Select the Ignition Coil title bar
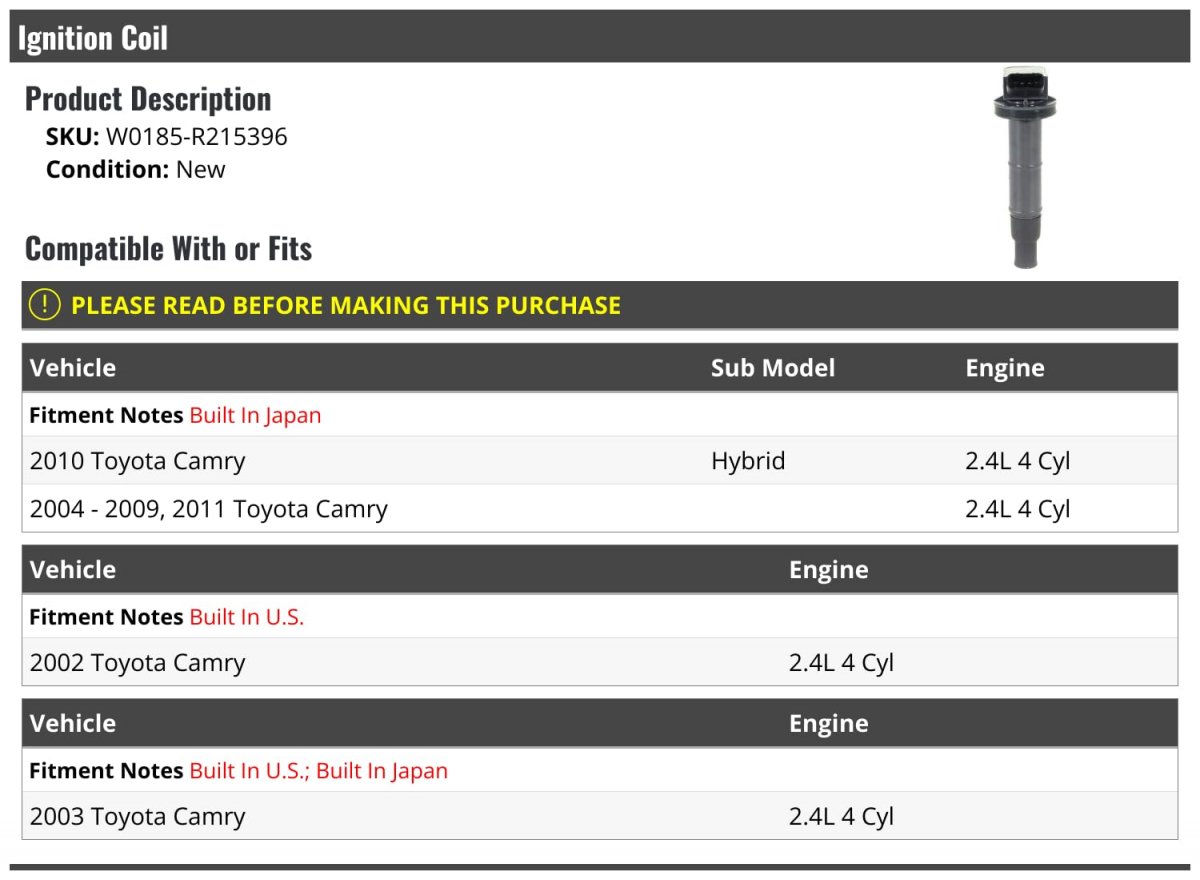The width and height of the screenshot is (1200, 880). pos(600,37)
